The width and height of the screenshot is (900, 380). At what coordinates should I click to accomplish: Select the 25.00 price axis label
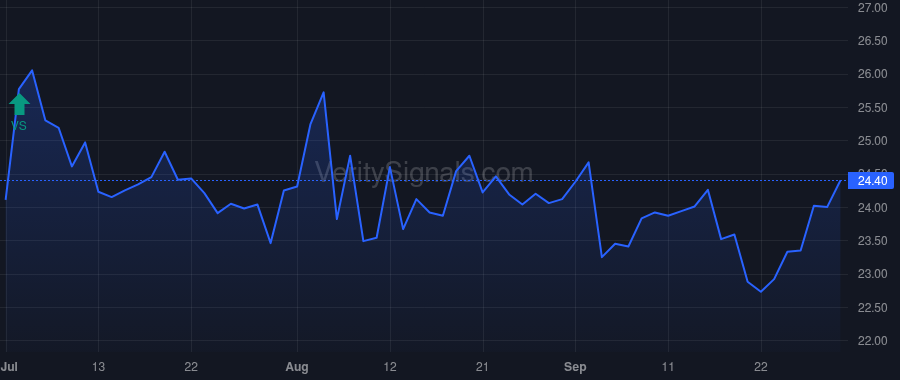tap(872, 141)
